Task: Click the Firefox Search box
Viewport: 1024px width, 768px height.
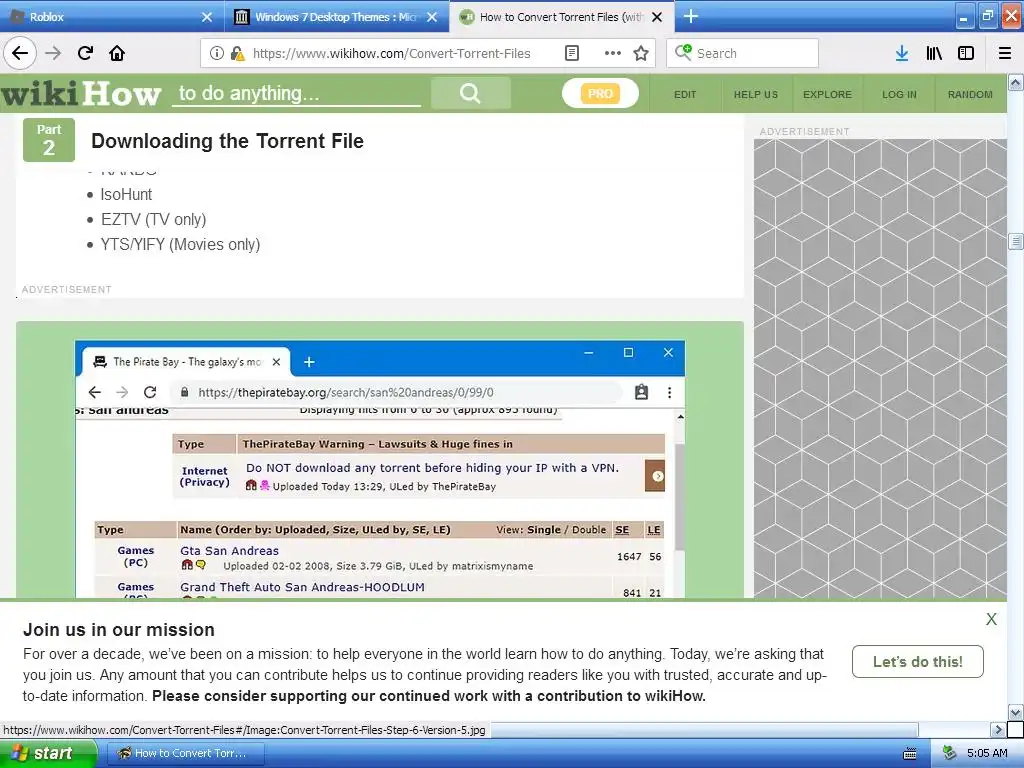Action: 743,53
